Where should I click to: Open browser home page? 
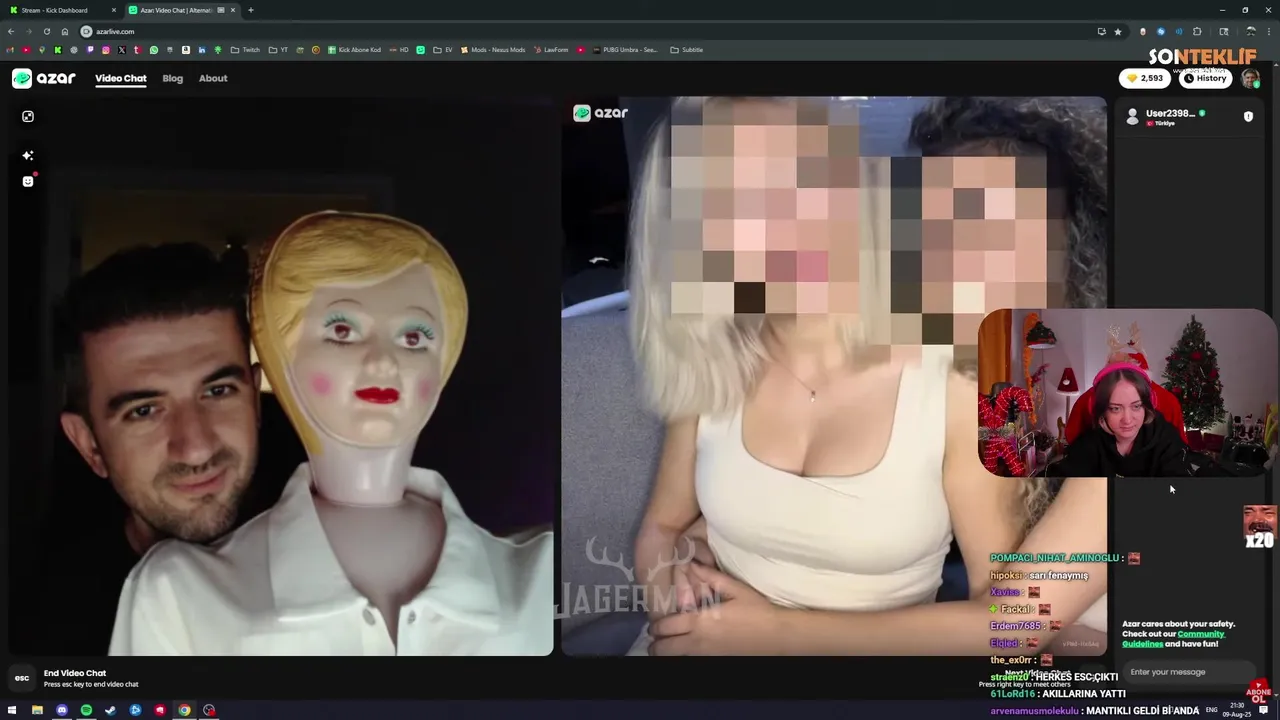pyautogui.click(x=65, y=31)
